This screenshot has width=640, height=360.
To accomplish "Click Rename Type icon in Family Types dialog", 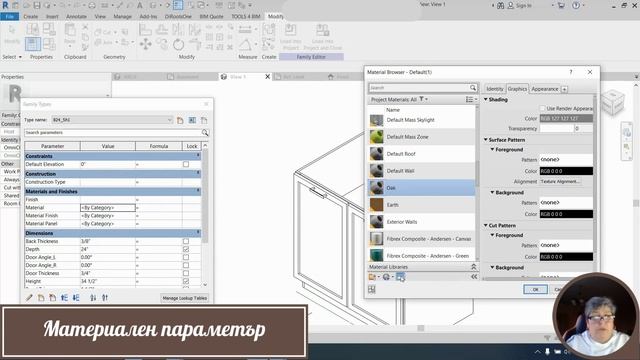I will [x=192, y=120].
